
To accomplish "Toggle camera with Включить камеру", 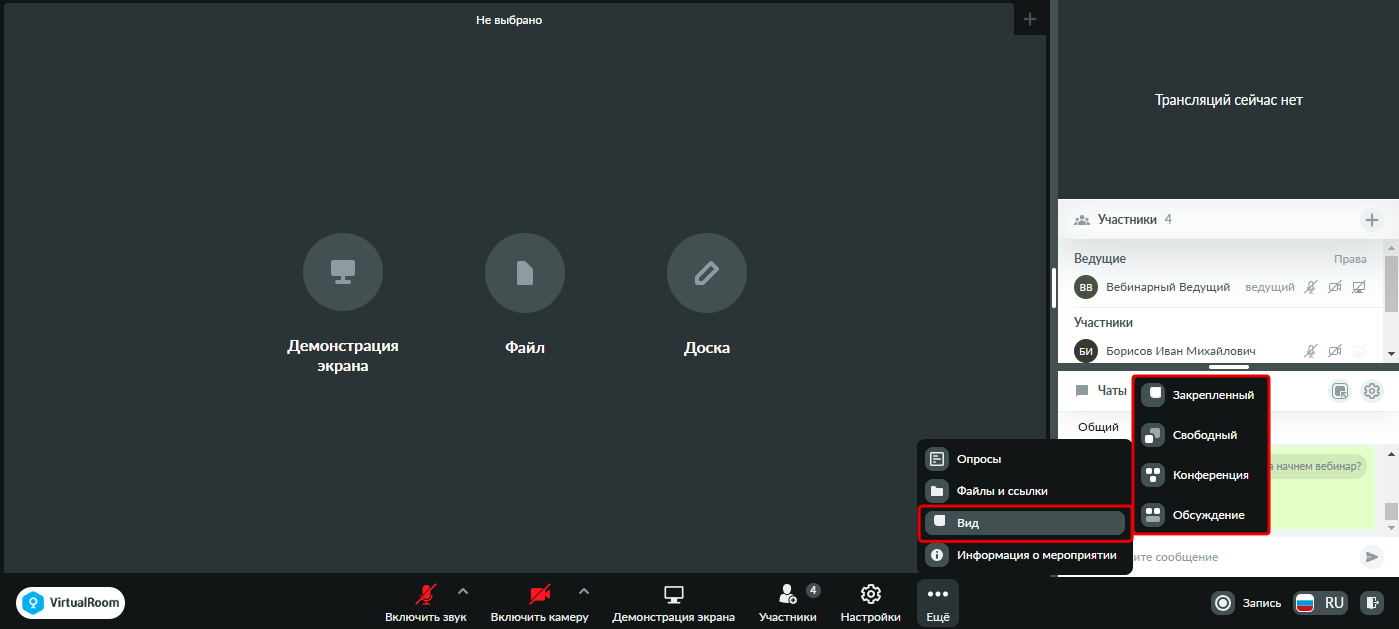I will [x=540, y=603].
